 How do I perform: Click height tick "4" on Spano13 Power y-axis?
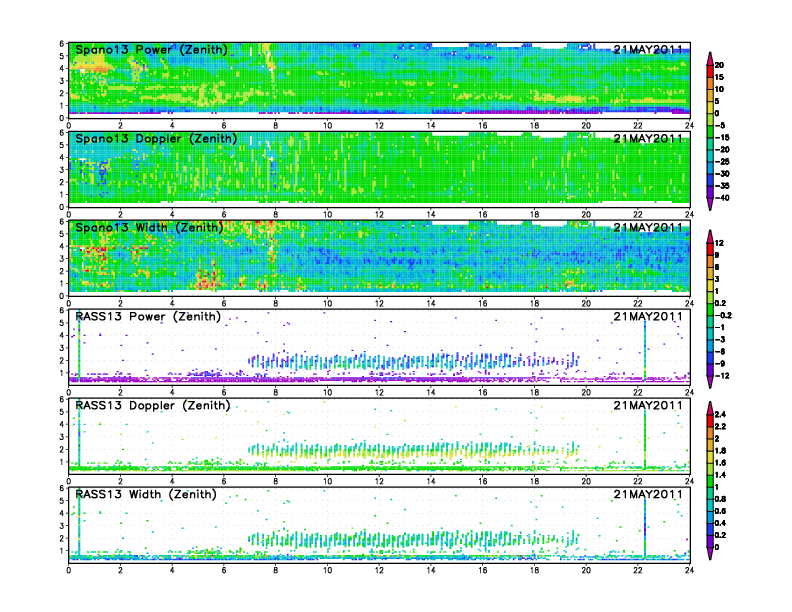click(x=62, y=69)
